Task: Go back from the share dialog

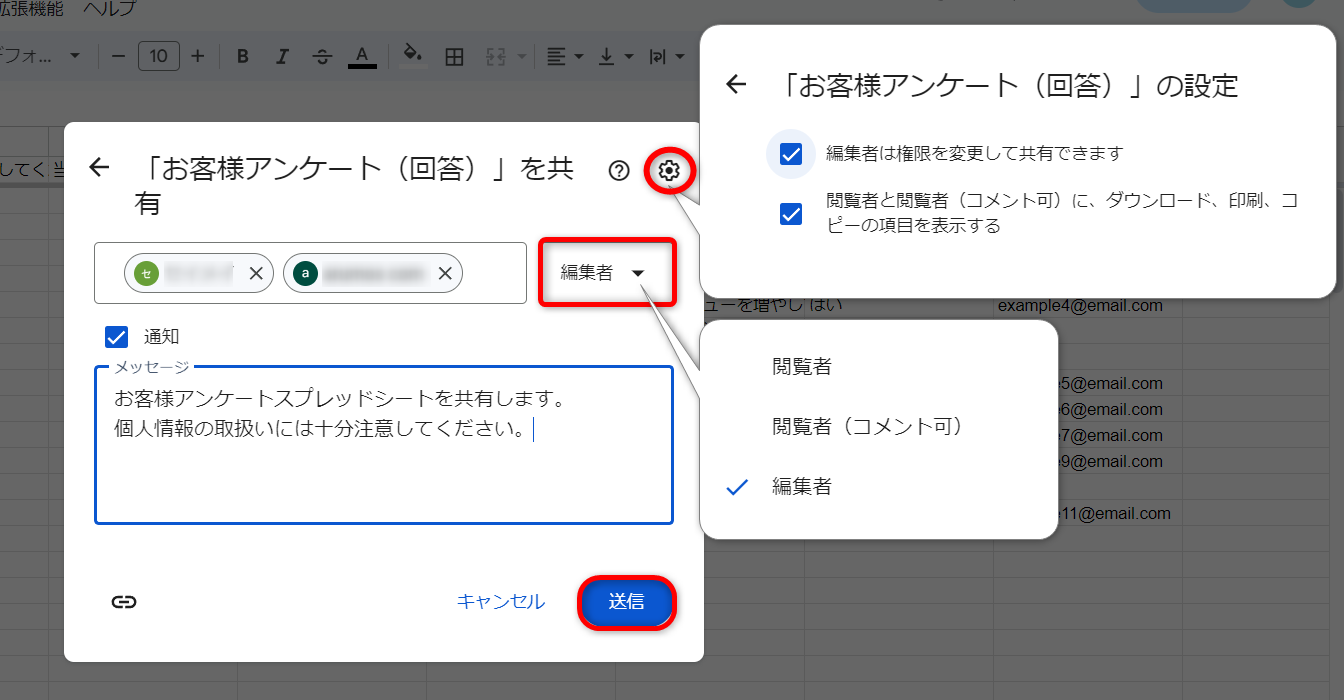Action: tap(99, 167)
